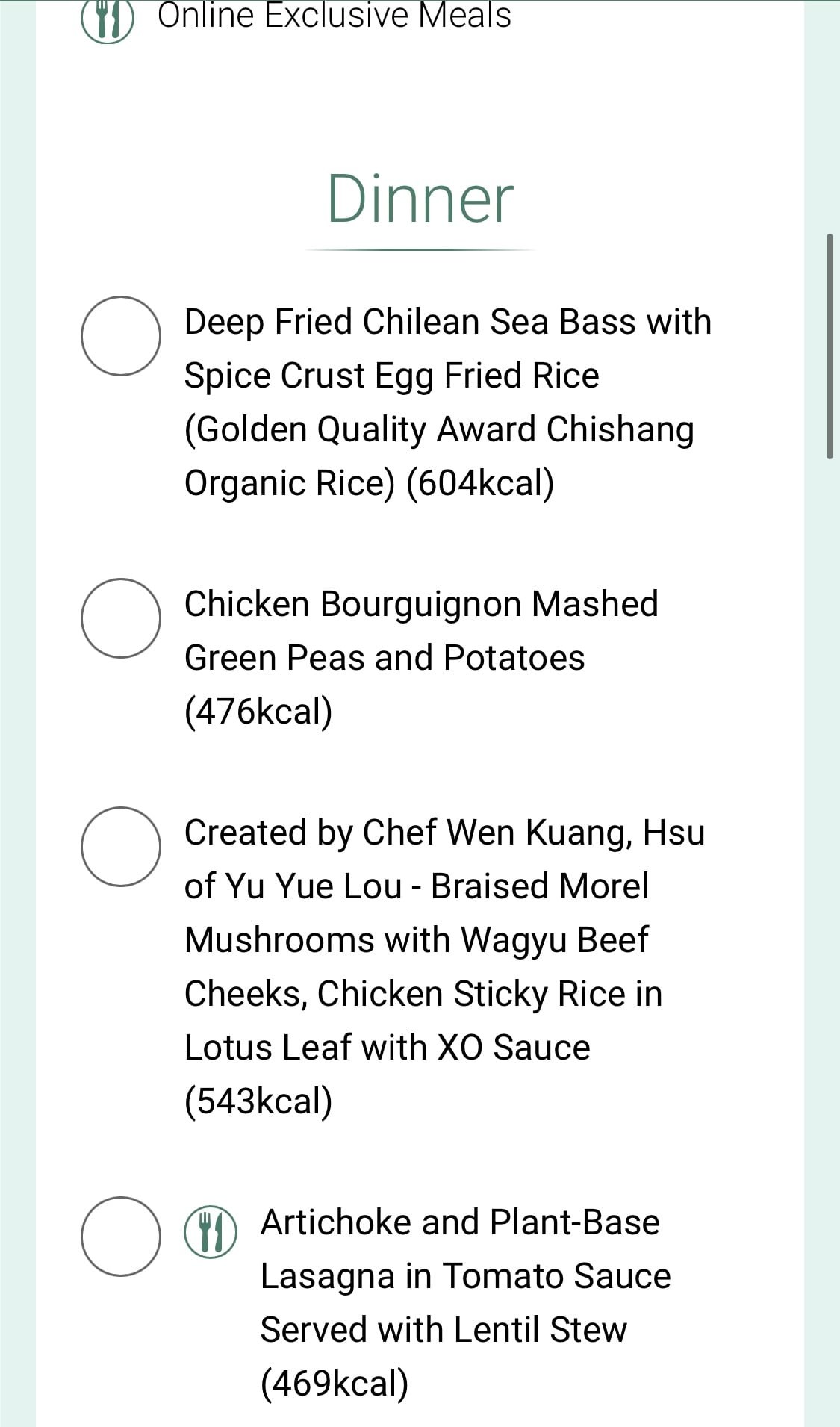Viewport: 840px width, 1427px height.
Task: Click the 543kcal calorie label
Action: [258, 1101]
